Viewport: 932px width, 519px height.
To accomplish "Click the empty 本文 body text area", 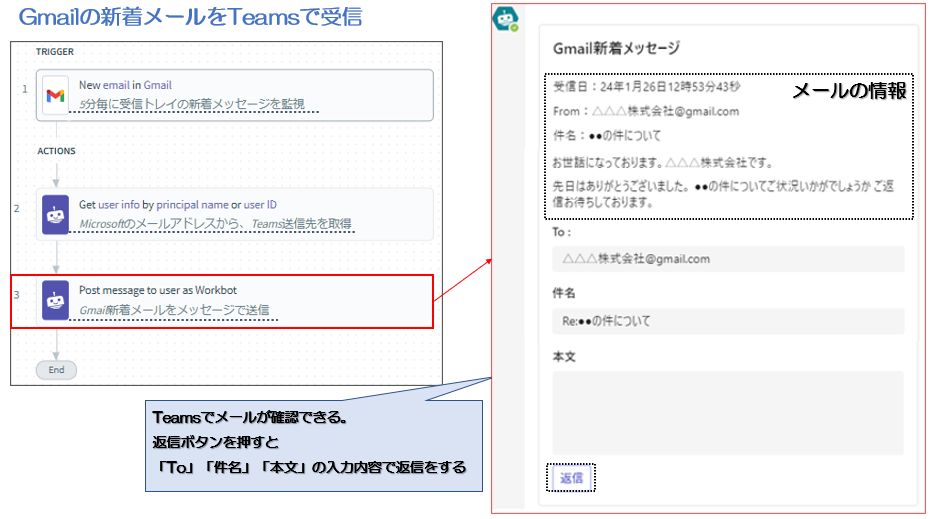I will point(728,413).
